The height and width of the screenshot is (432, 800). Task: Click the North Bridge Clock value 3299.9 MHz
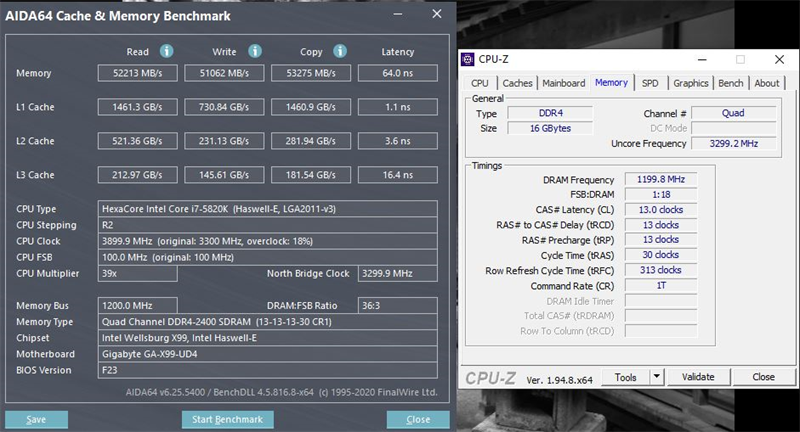coord(397,273)
